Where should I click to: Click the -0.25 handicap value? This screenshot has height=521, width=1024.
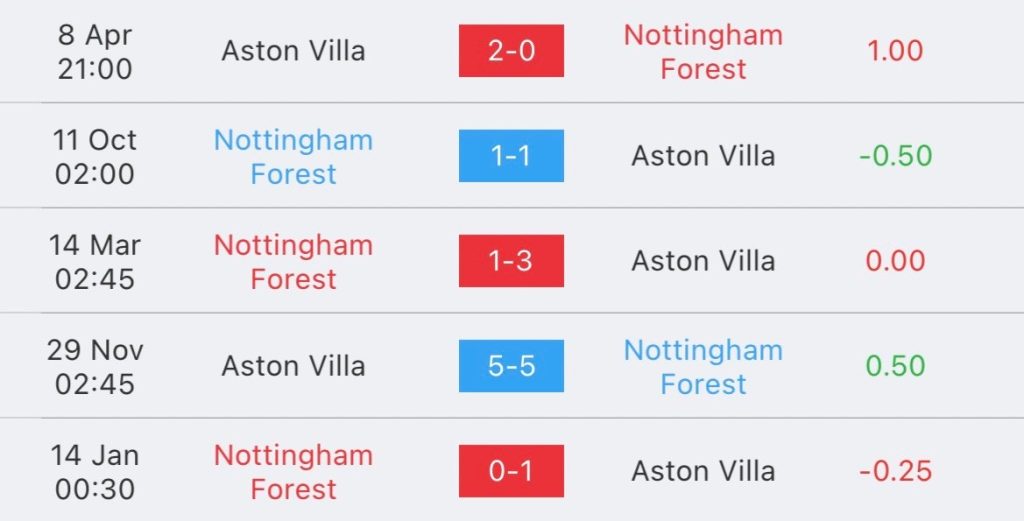tap(895, 471)
